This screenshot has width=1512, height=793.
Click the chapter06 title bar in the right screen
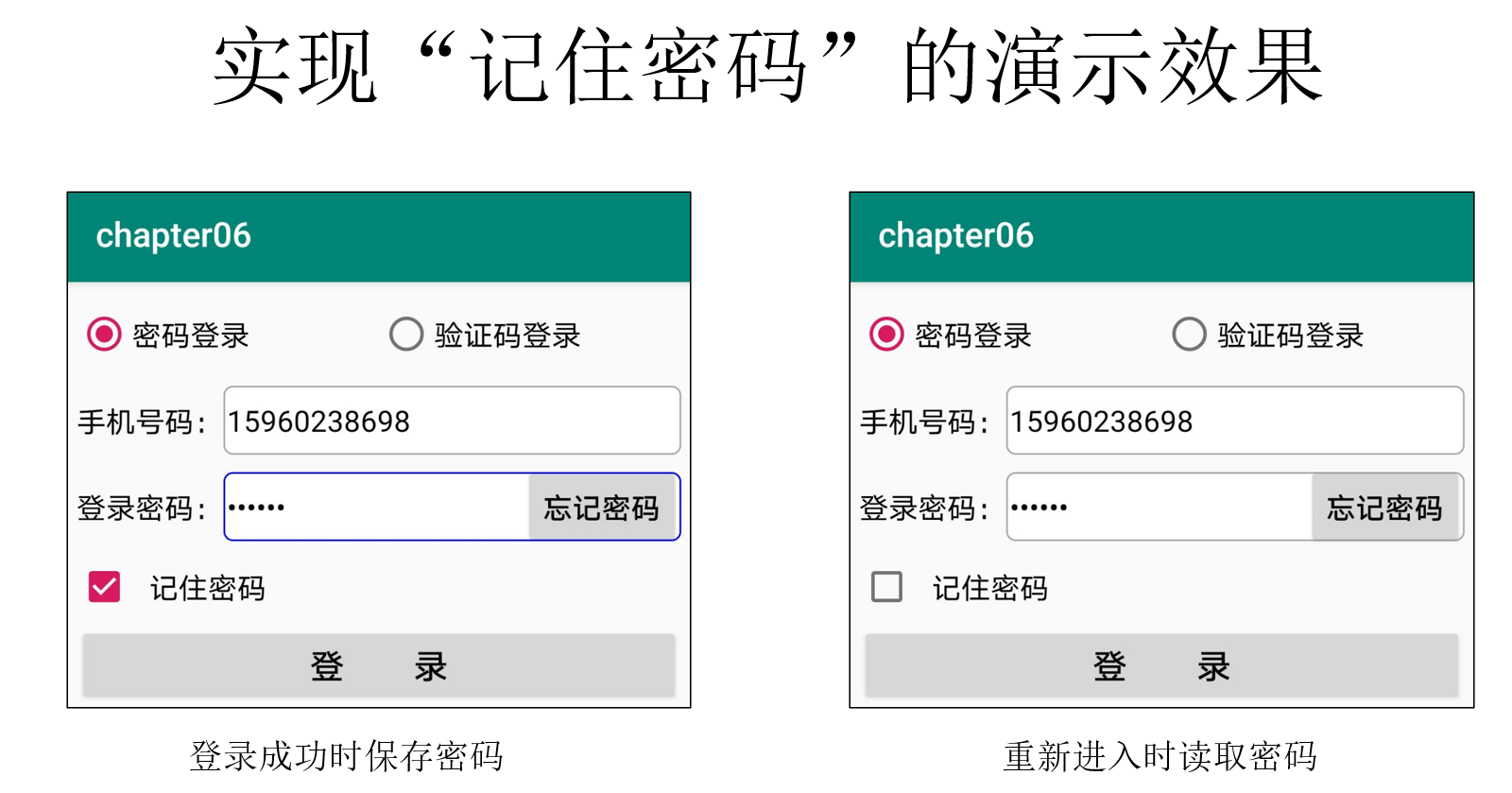pyautogui.click(x=1160, y=236)
